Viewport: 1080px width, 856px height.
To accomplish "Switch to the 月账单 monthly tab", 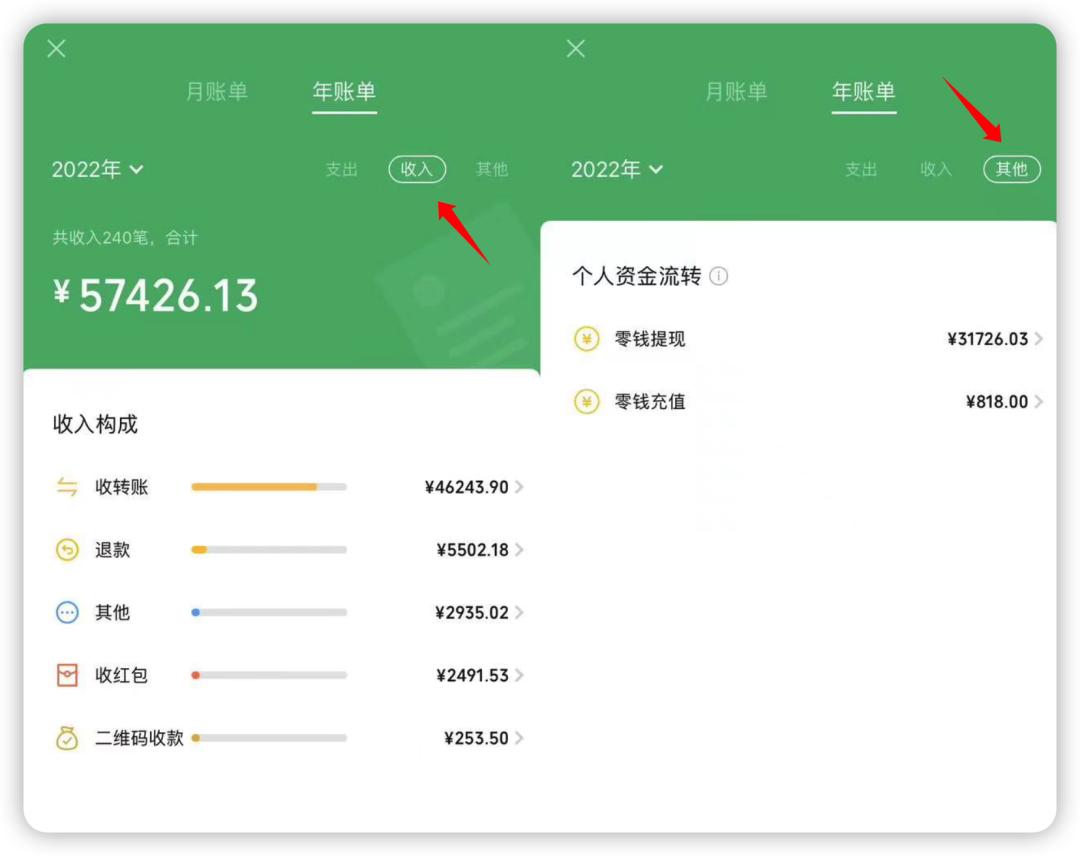I will 219,89.
